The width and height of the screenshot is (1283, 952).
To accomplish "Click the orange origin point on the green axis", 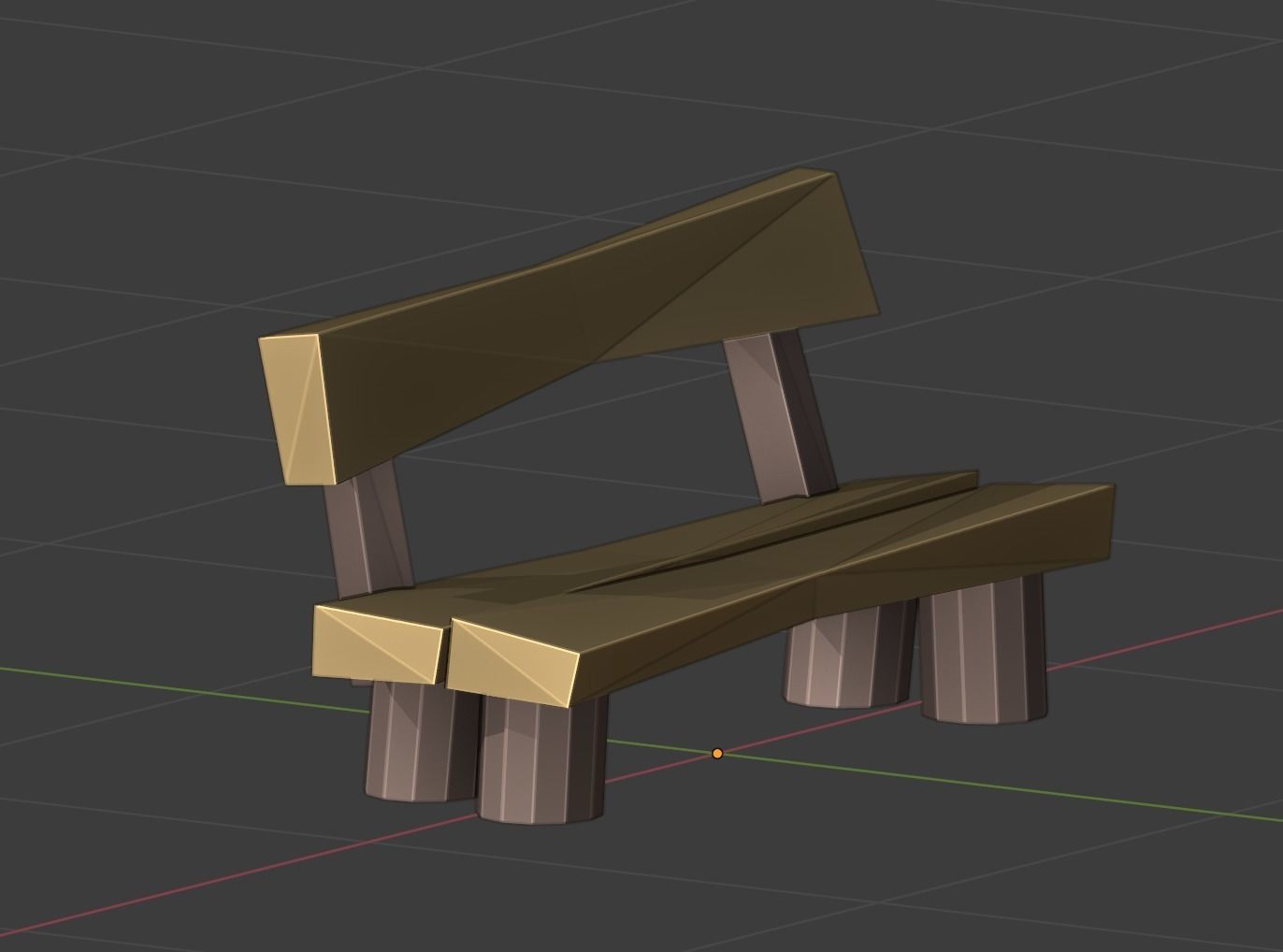I will (x=717, y=751).
